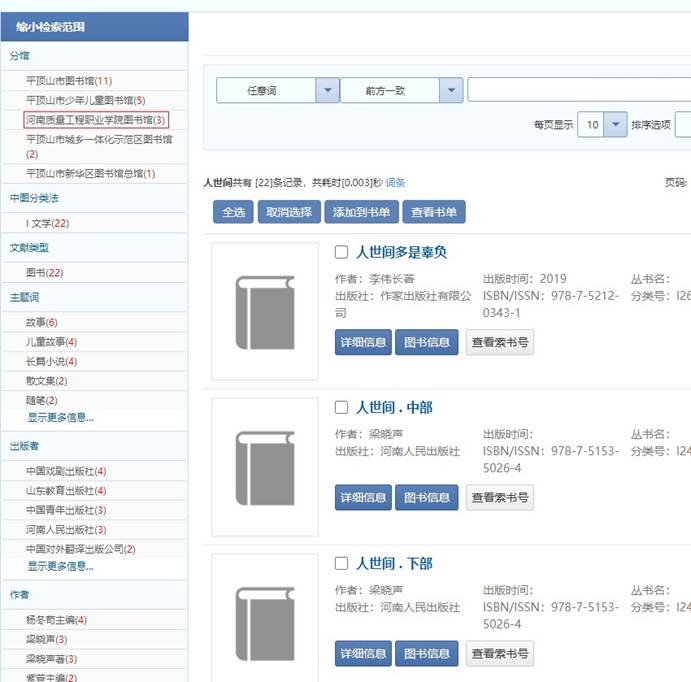Screen dimensions: 691x682
Task: Filter by 河南质量工程职业学院图书馆
Action: [96, 120]
